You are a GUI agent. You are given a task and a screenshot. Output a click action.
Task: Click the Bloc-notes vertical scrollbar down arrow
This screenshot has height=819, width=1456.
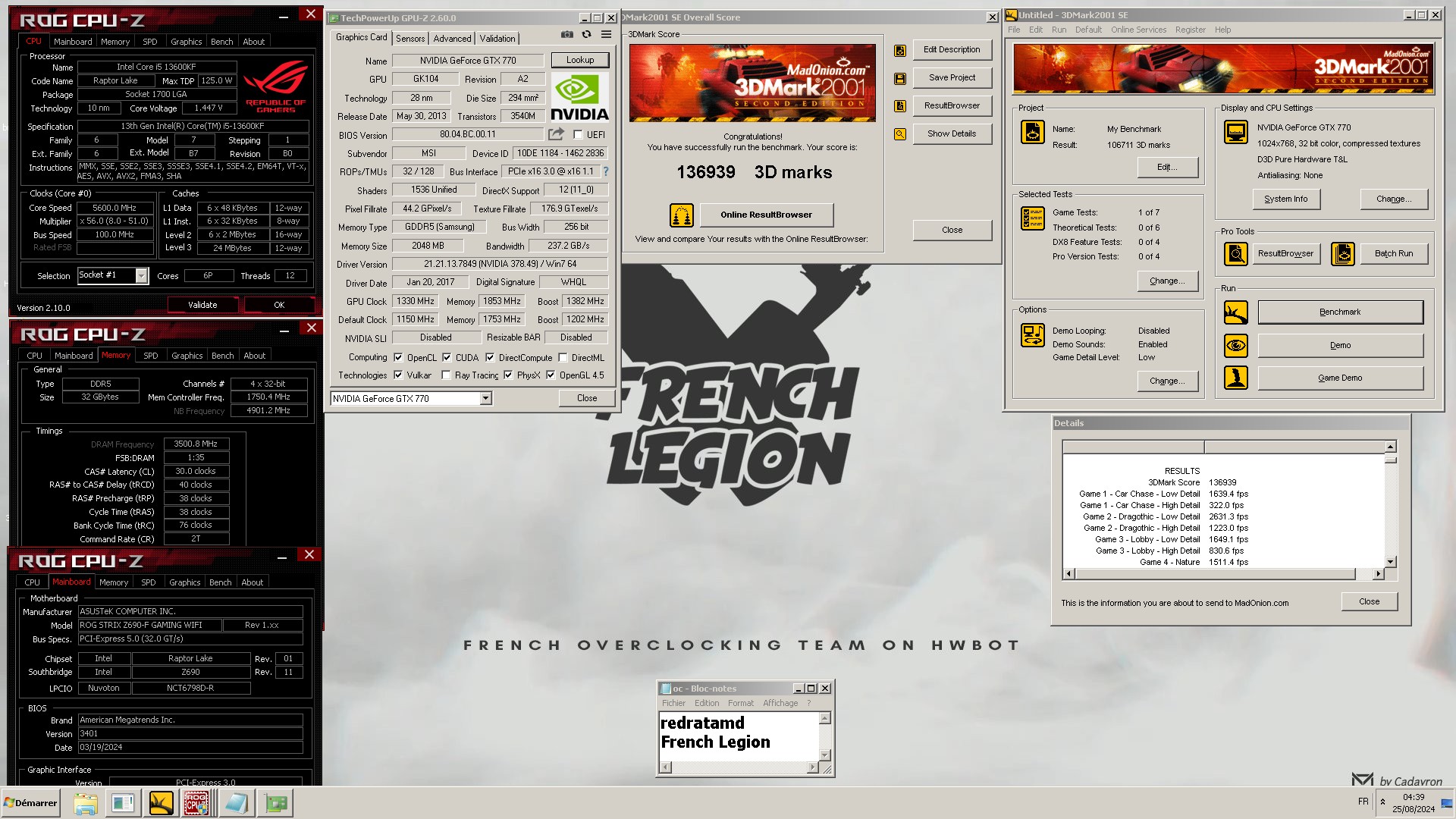825,755
